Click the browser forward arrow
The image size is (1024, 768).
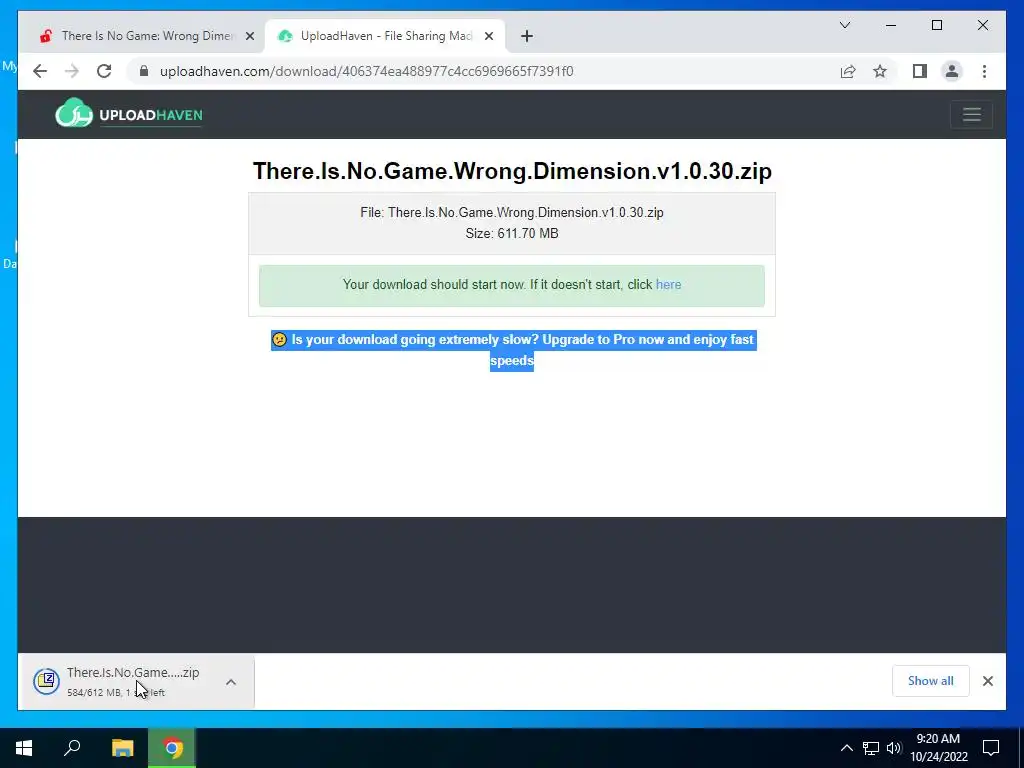72,71
